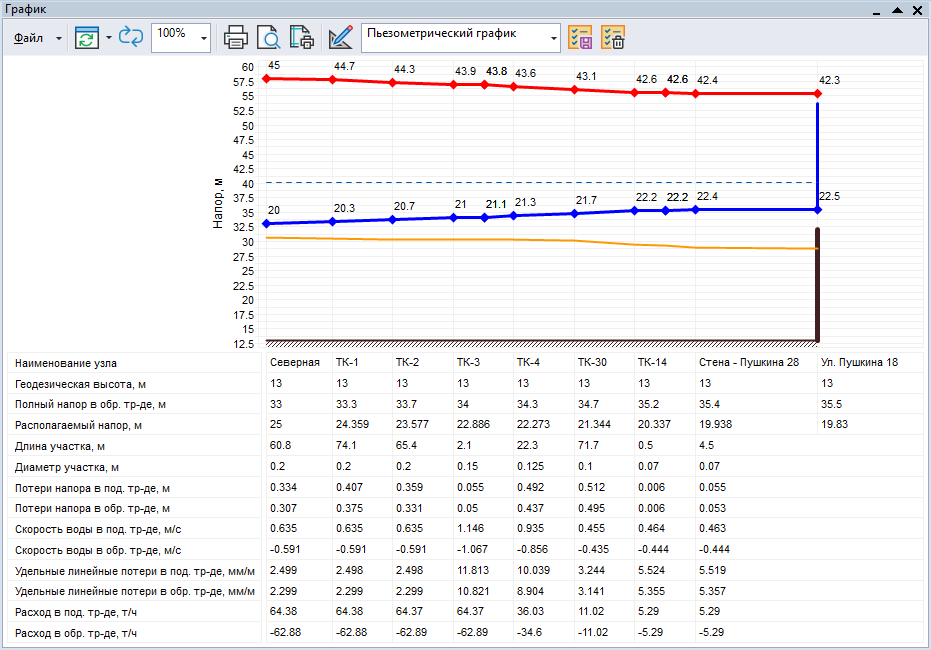Expand the arrow next to Файл
The image size is (931, 650).
tap(59, 39)
